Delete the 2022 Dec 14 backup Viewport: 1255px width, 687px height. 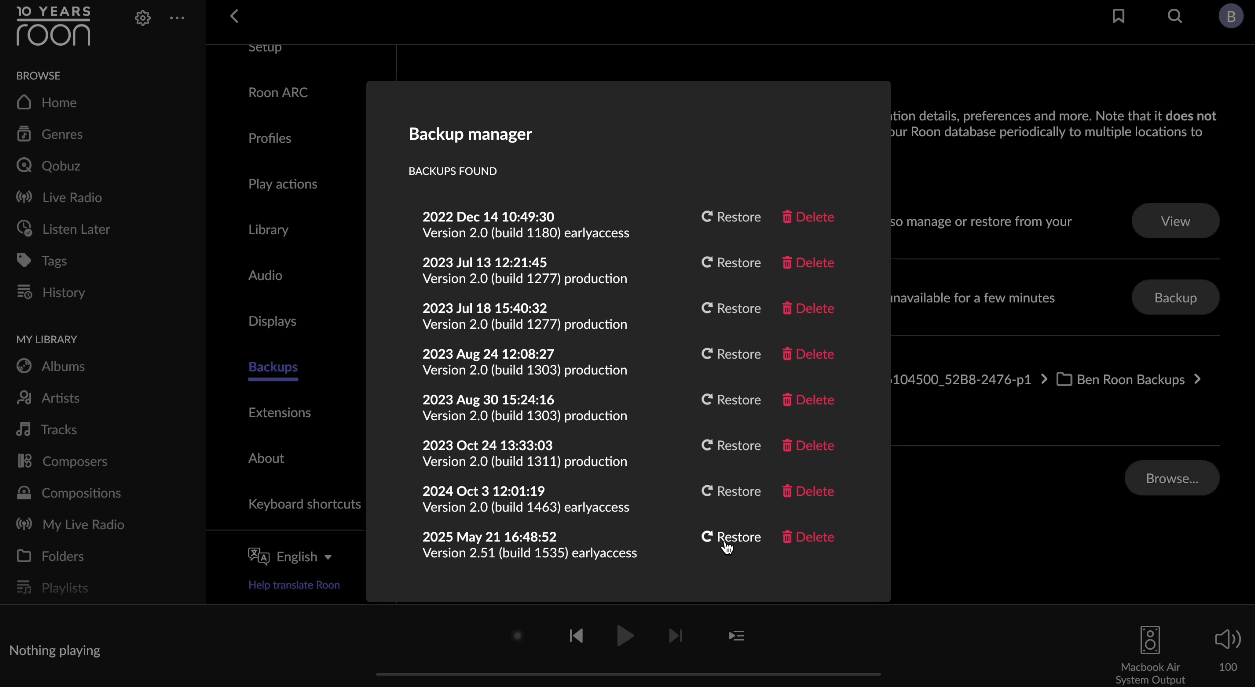(807, 217)
